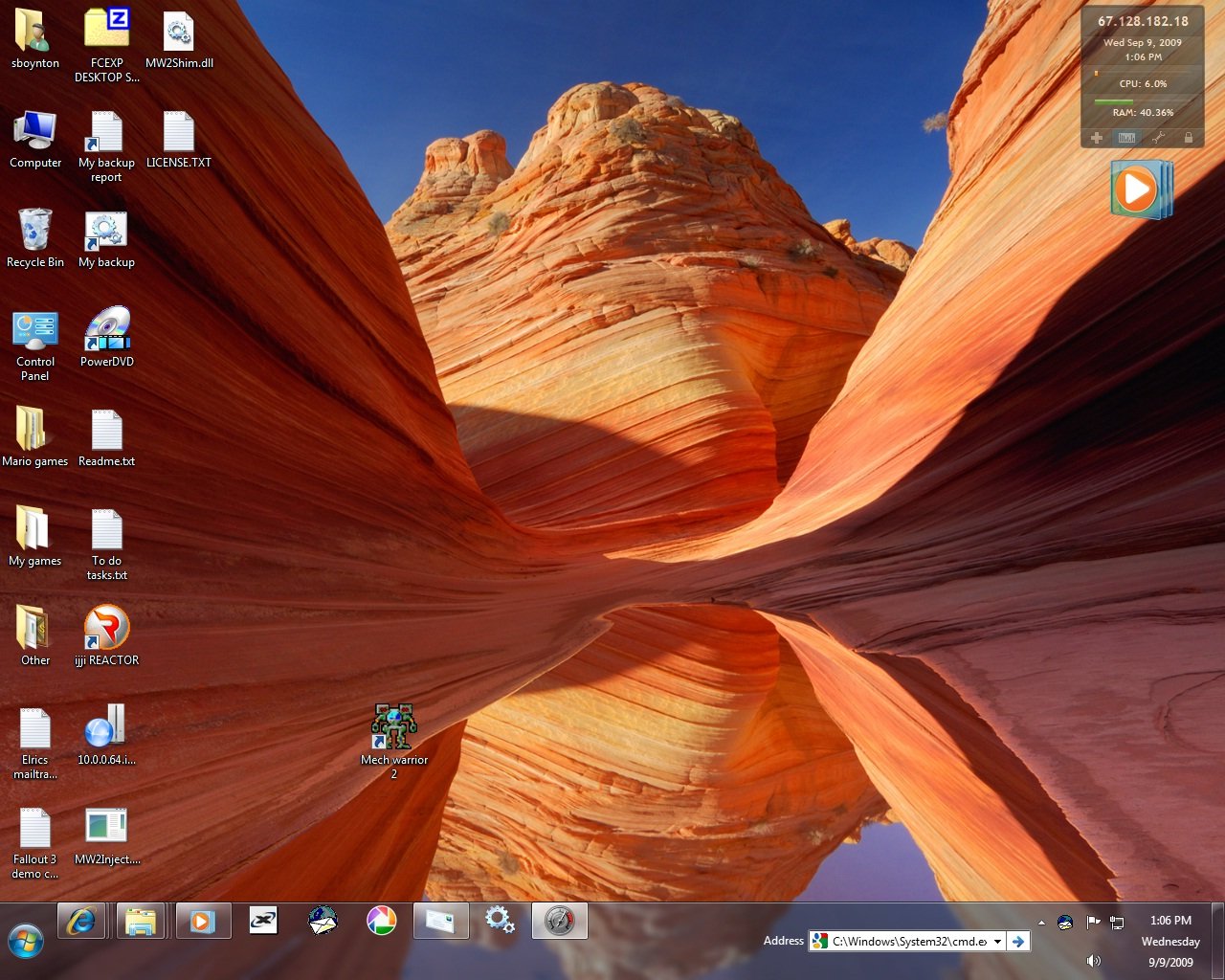
Task: Open the network status tray icon
Action: (x=1116, y=922)
